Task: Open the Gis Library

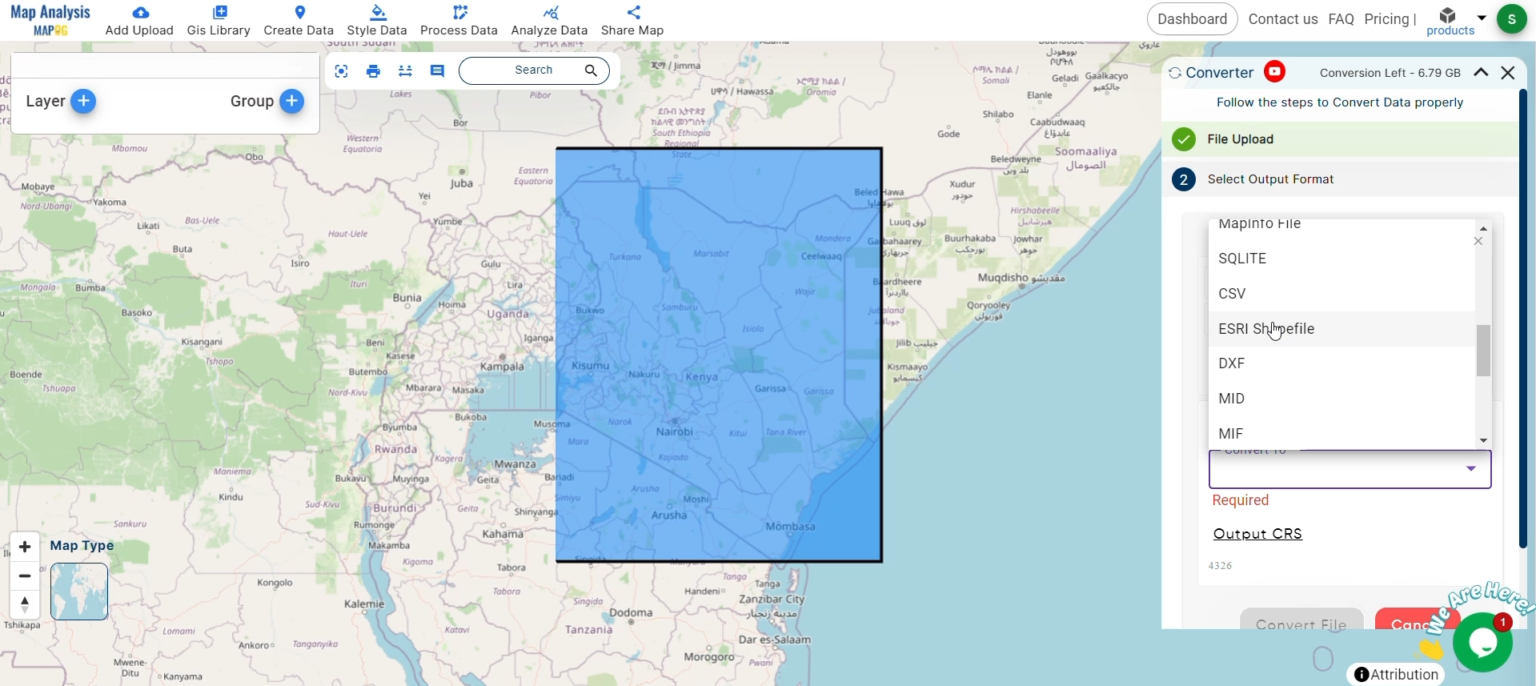Action: 218,19
